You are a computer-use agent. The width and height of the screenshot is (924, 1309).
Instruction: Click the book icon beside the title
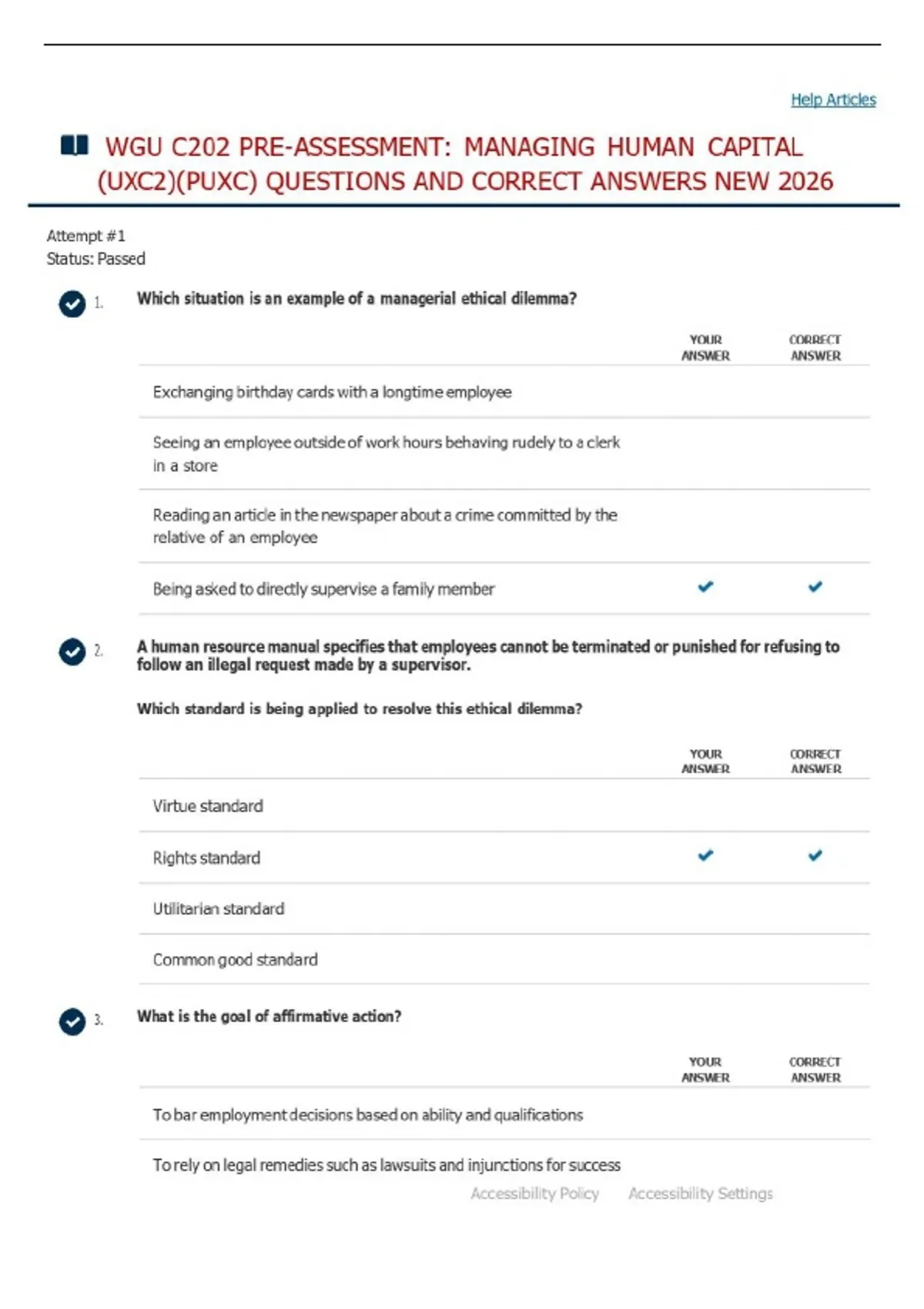pos(75,145)
